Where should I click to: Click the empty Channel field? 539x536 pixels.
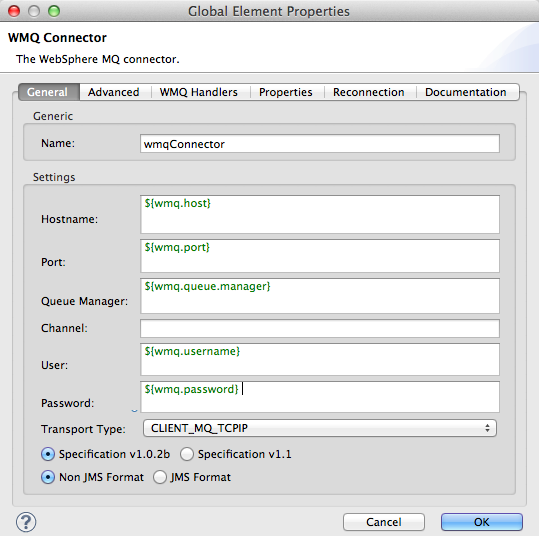[x=320, y=329]
